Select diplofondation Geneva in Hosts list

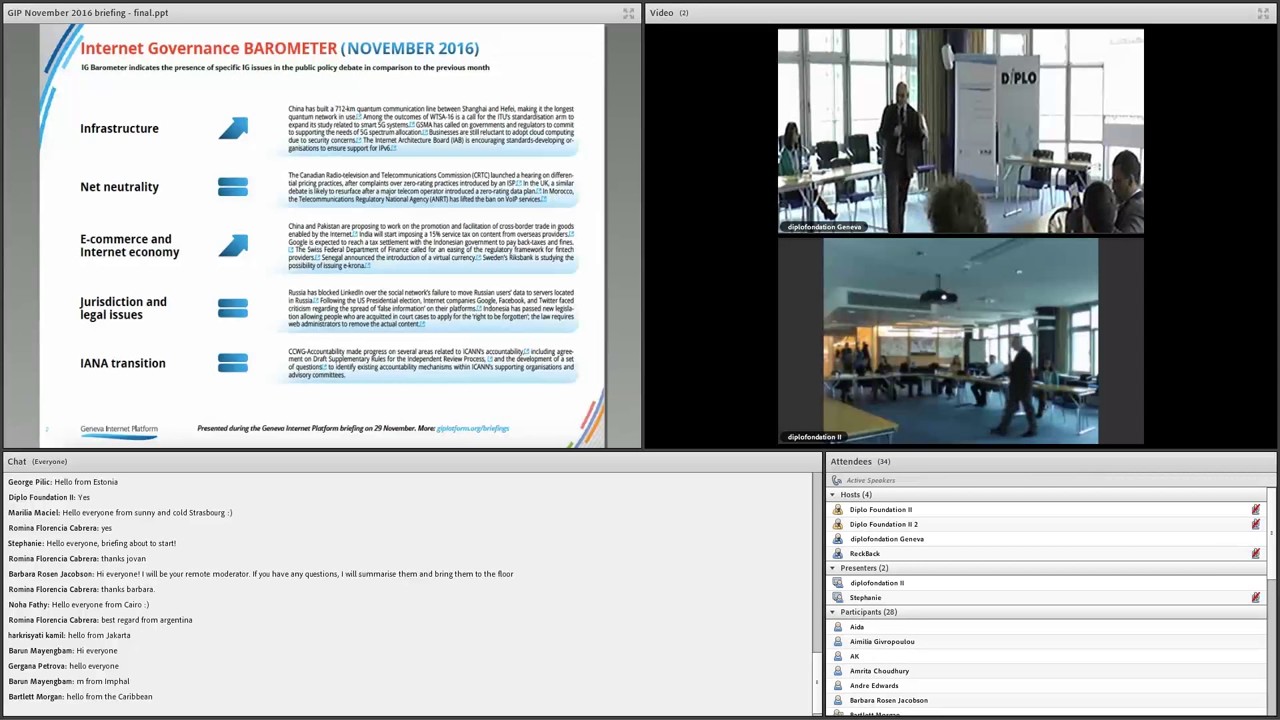[x=886, y=539]
